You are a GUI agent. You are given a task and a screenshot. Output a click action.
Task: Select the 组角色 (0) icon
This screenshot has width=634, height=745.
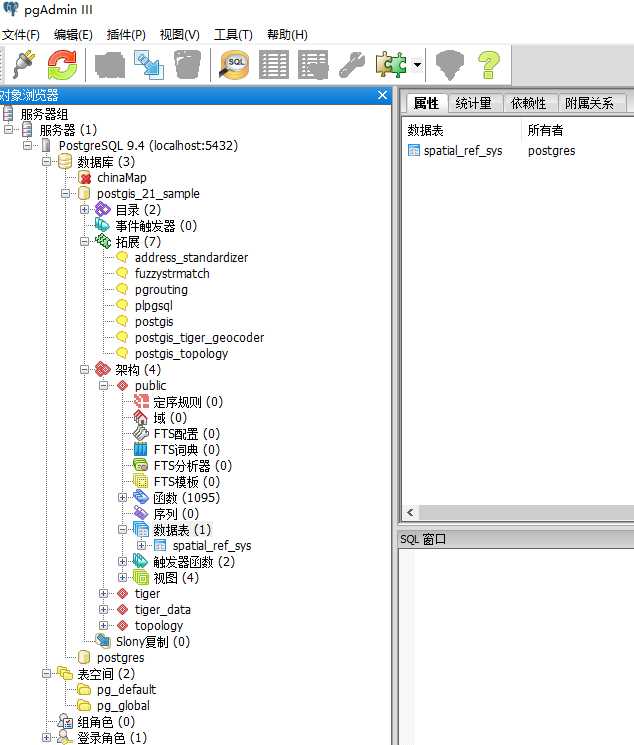tap(65, 721)
